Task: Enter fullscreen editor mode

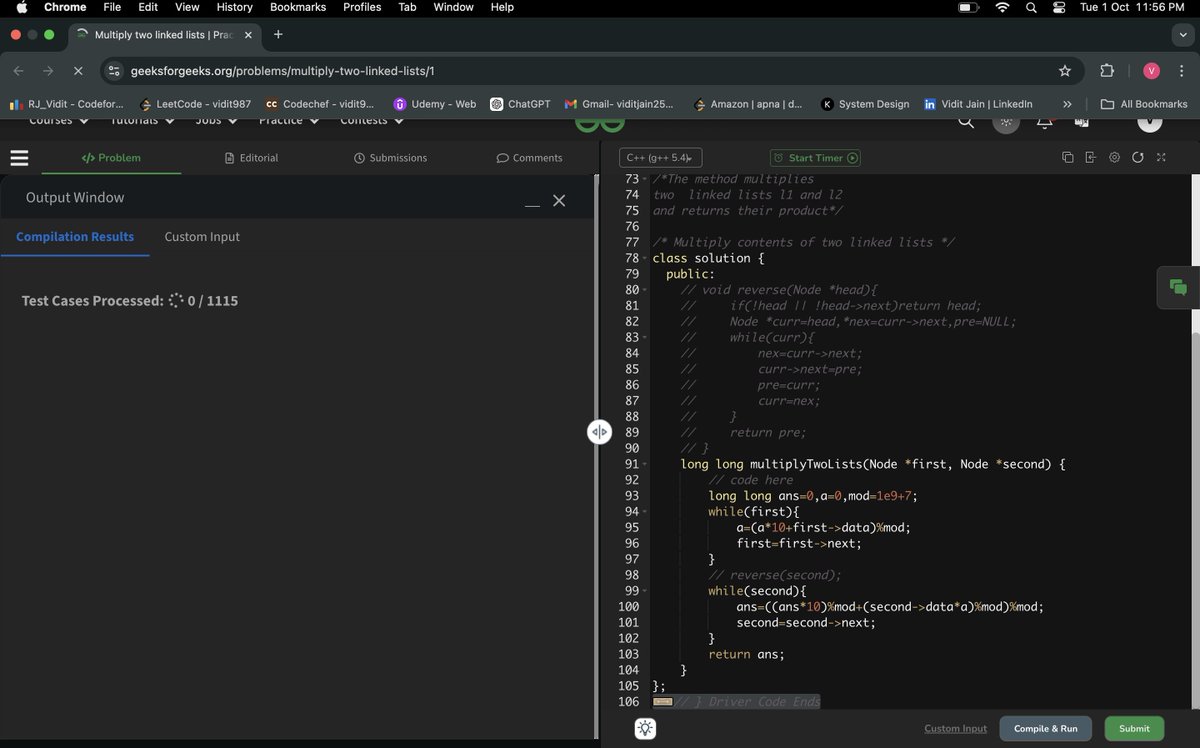Action: [x=1161, y=158]
